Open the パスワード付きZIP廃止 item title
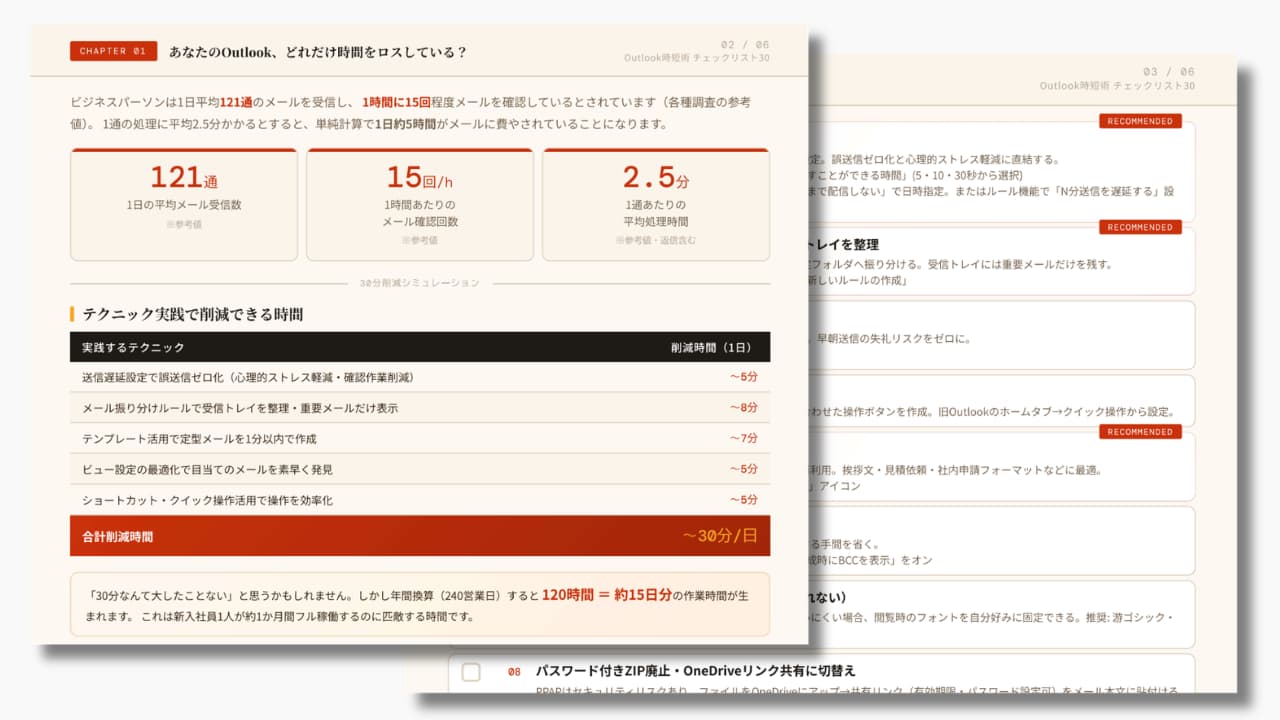 pyautogui.click(x=695, y=671)
